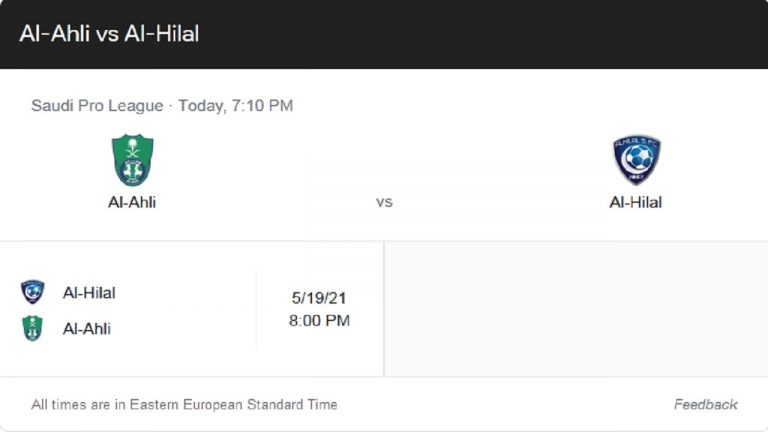
Task: Click the vertical divider in fixture card
Action: pyautogui.click(x=256, y=309)
